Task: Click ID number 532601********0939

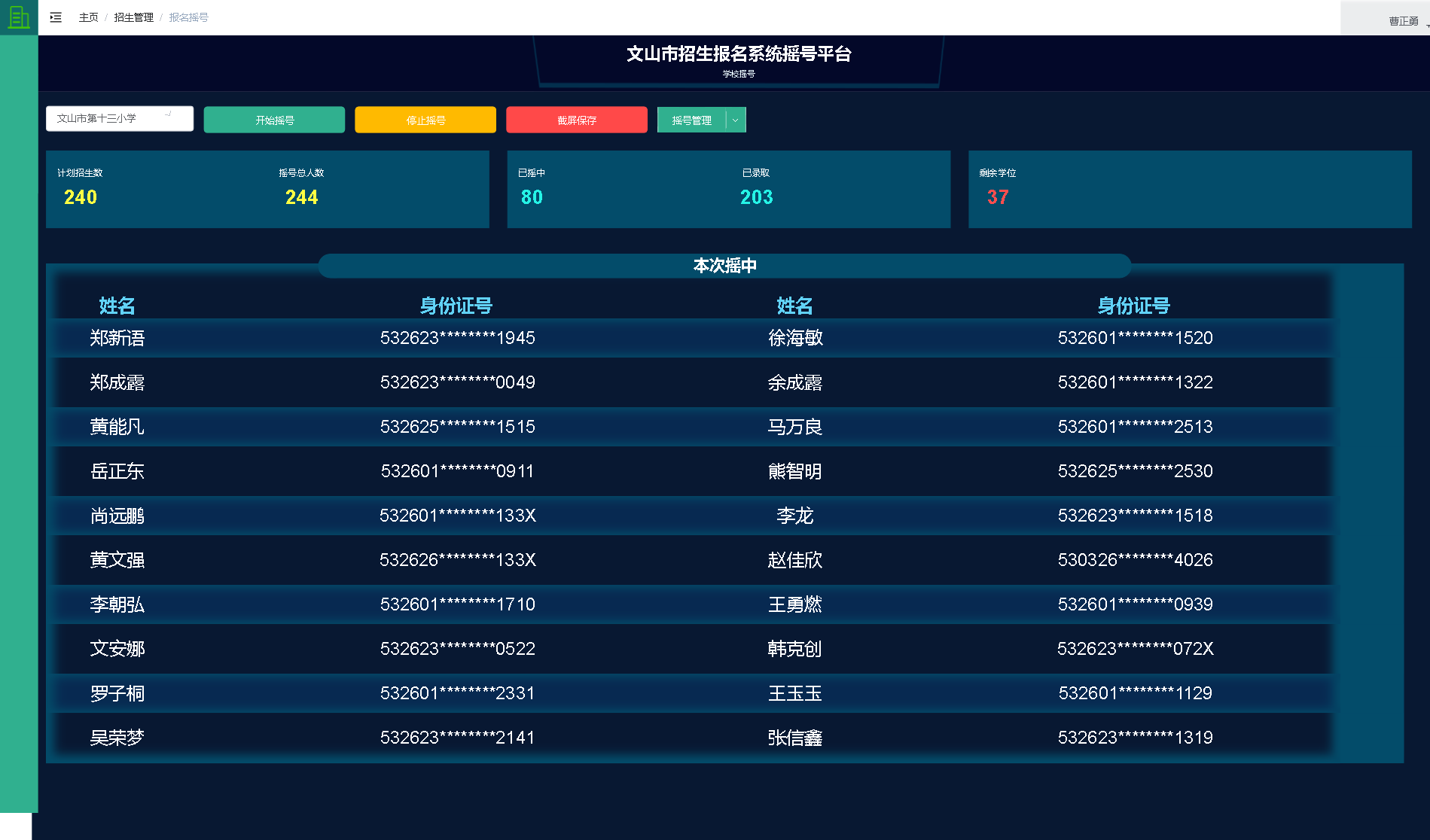Action: click(1135, 604)
